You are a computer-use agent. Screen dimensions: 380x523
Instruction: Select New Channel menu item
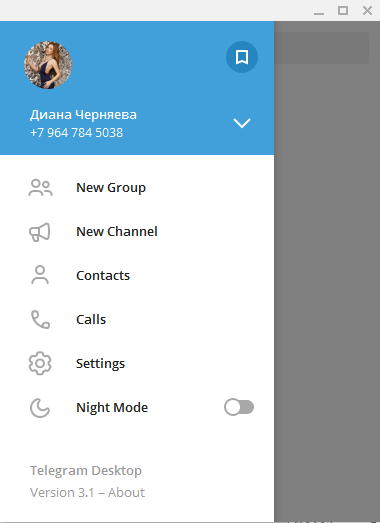137,232
